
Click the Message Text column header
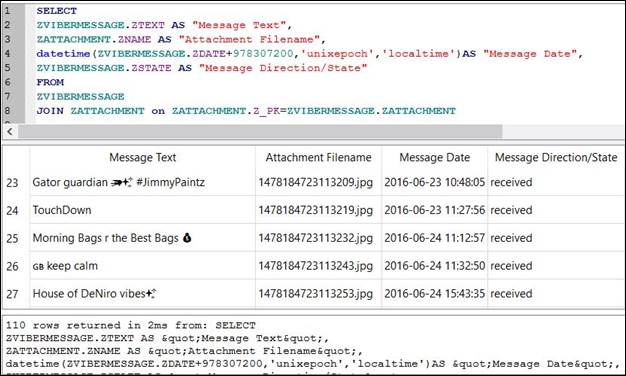click(143, 157)
